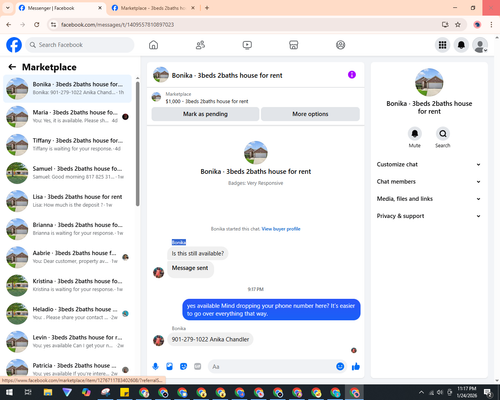Screen dimensions: 500x400
Task: Send a voice clip with microphone icon
Action: pyautogui.click(x=155, y=367)
